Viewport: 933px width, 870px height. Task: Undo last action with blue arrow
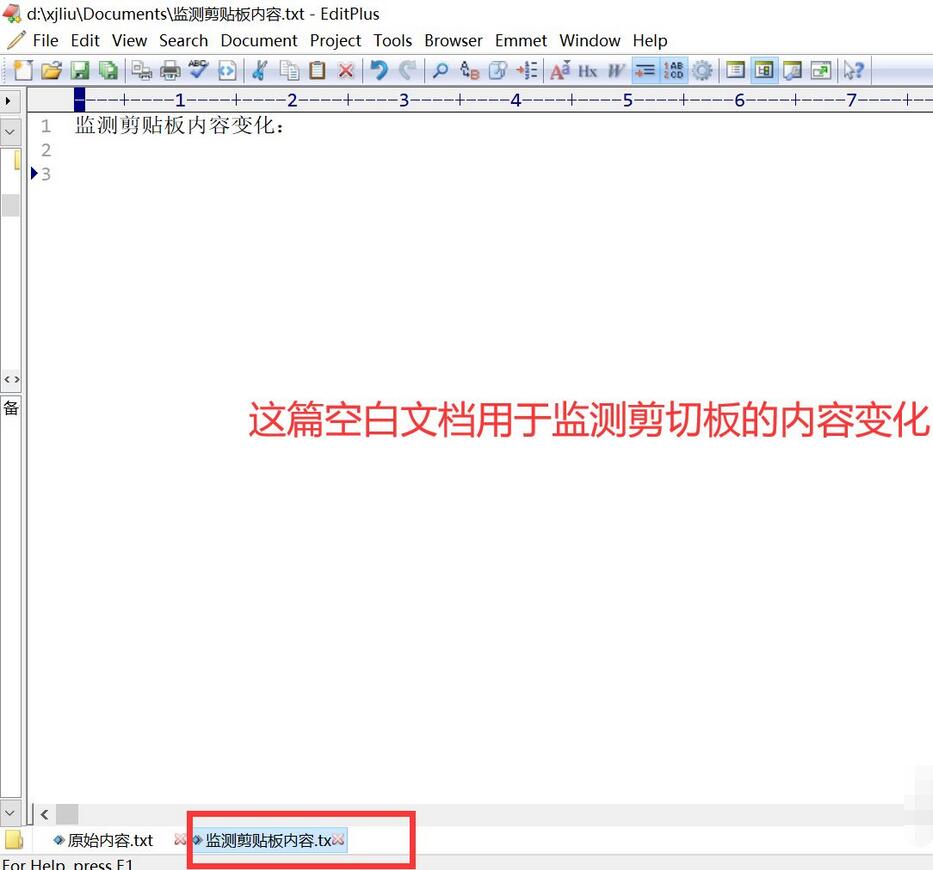coord(379,70)
